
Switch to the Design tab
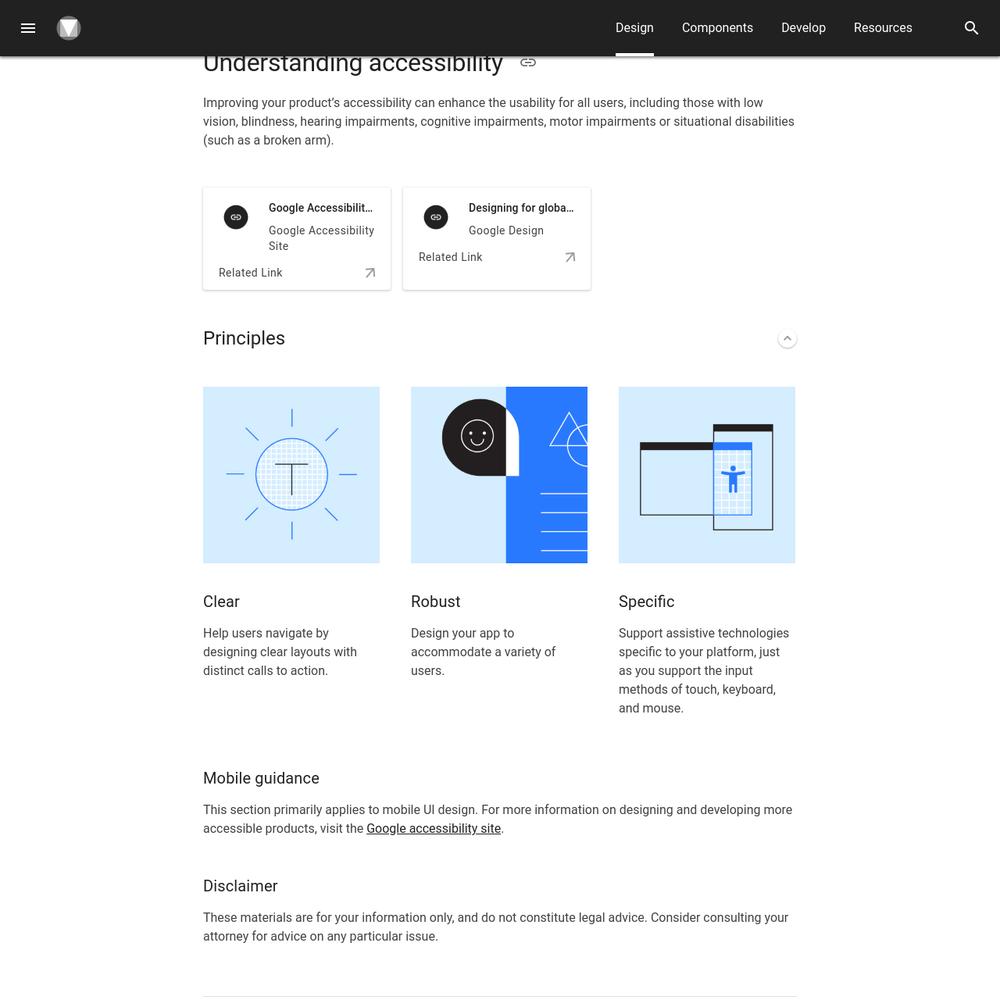coord(634,28)
